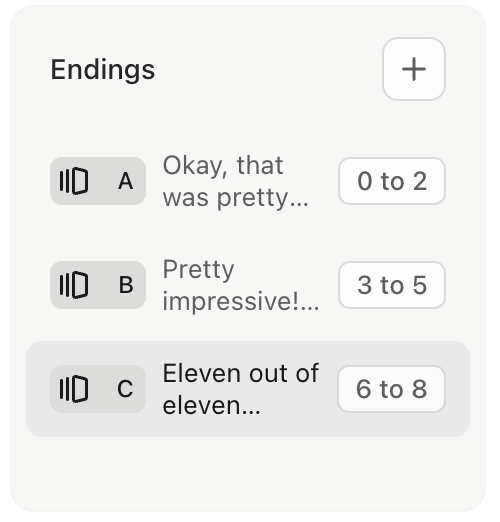Select the letter C on the third ending badge

click(x=125, y=389)
